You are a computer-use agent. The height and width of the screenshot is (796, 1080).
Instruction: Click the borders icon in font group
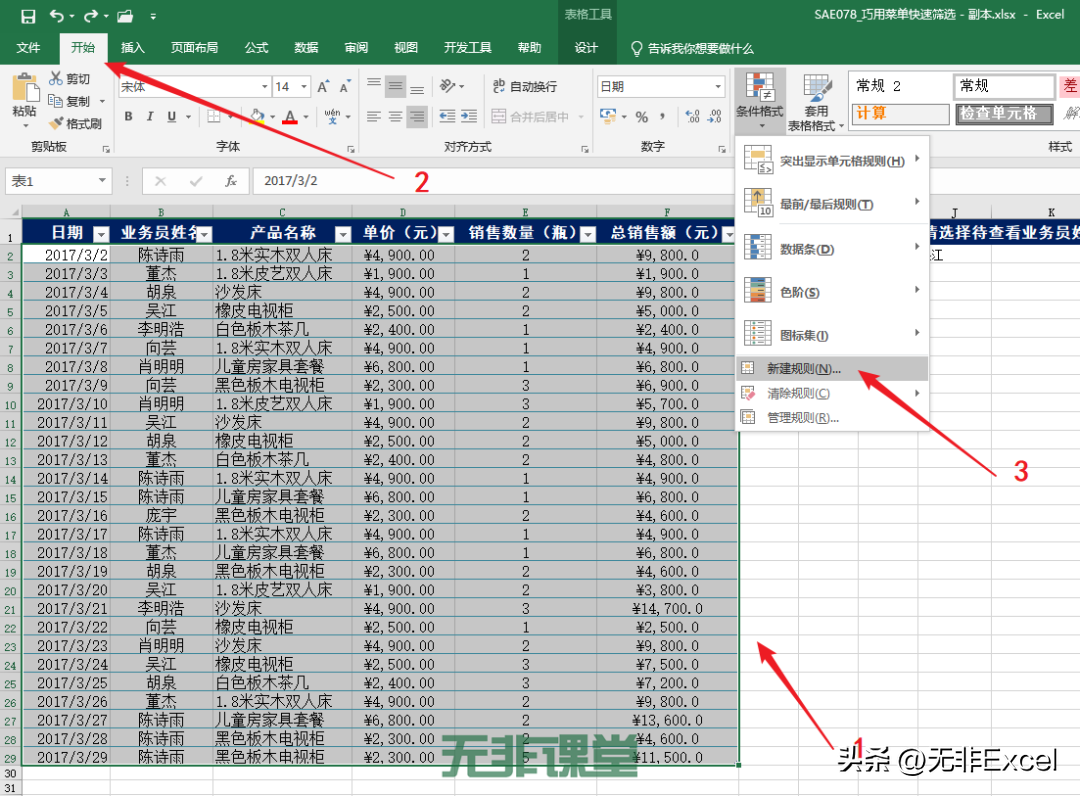point(214,116)
